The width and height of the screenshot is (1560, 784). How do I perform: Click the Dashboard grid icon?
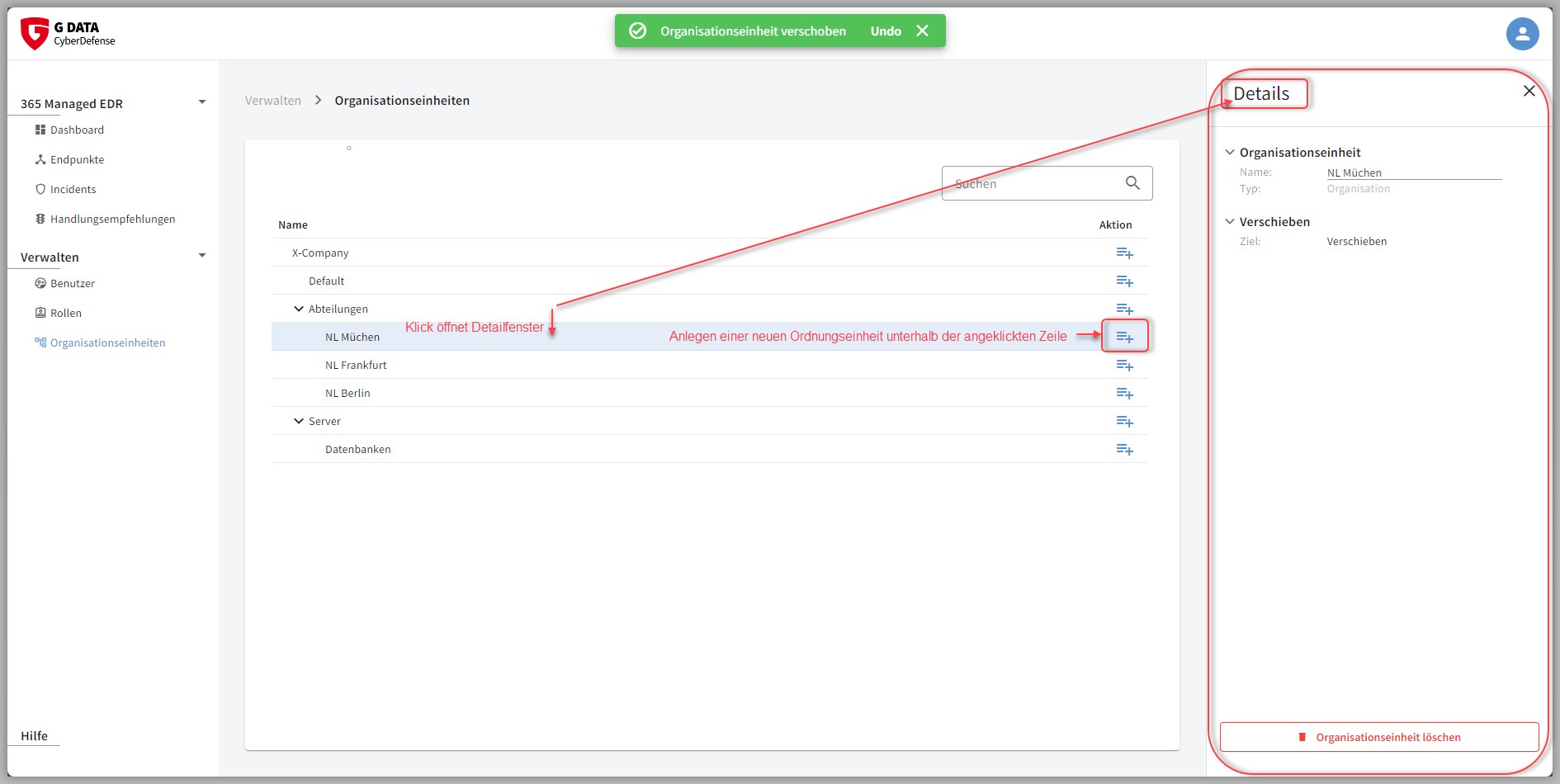[x=40, y=130]
